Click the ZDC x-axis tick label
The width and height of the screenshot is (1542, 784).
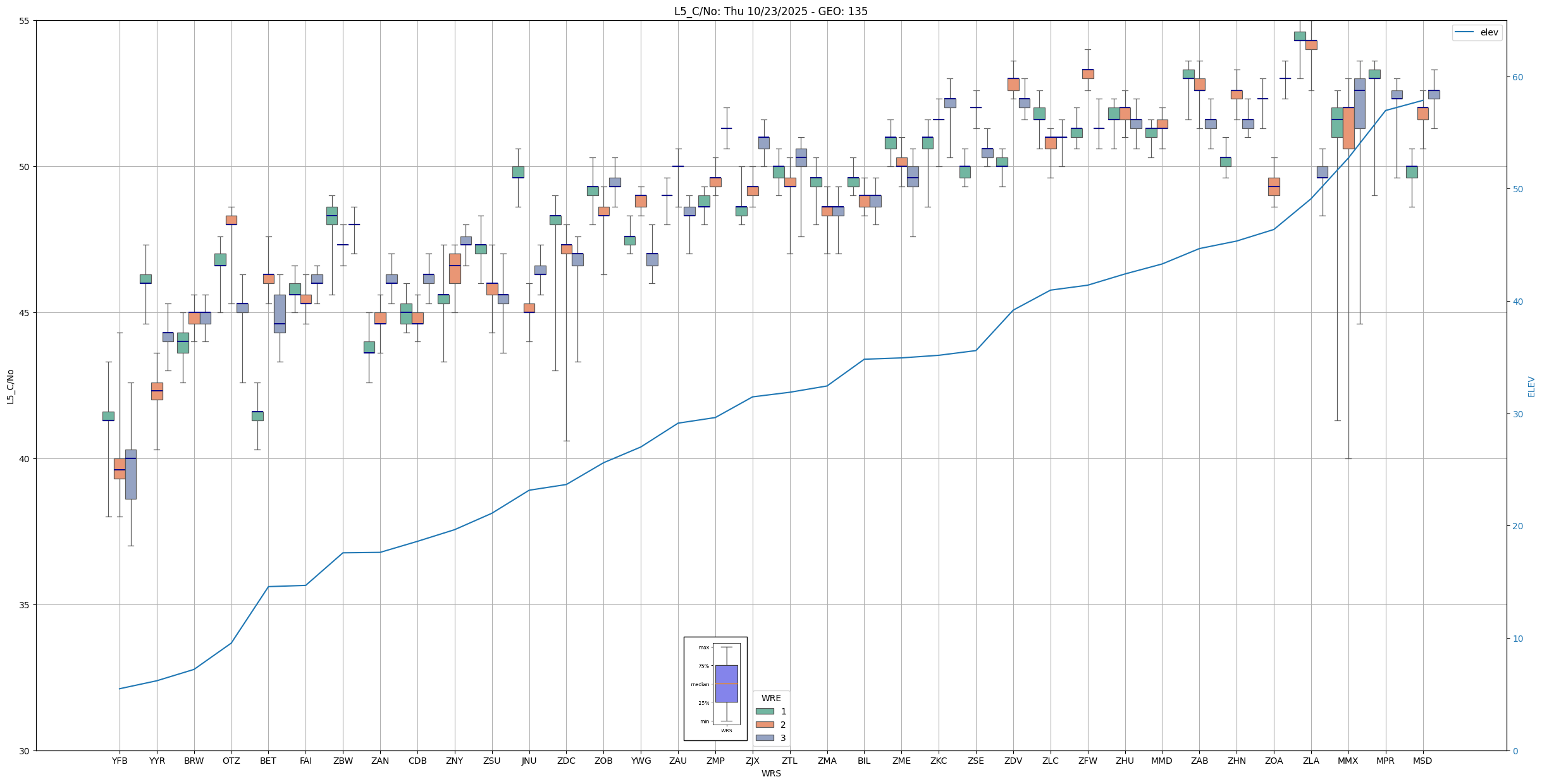click(566, 761)
